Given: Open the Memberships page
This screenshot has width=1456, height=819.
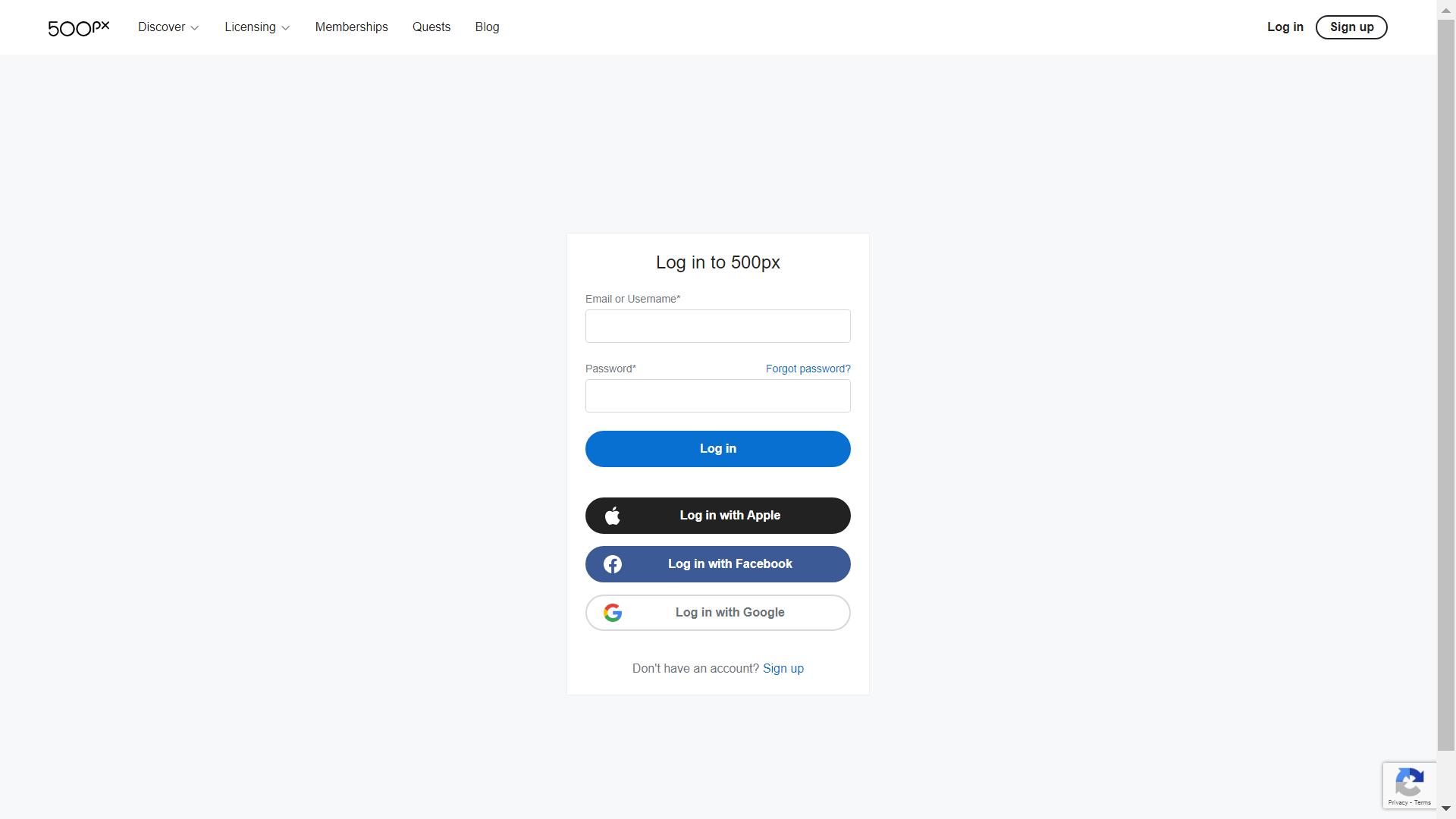Looking at the screenshot, I should tap(351, 27).
